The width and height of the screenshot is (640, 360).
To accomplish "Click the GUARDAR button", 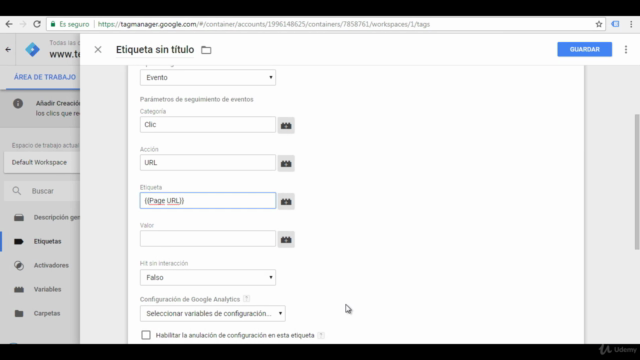I will [584, 49].
